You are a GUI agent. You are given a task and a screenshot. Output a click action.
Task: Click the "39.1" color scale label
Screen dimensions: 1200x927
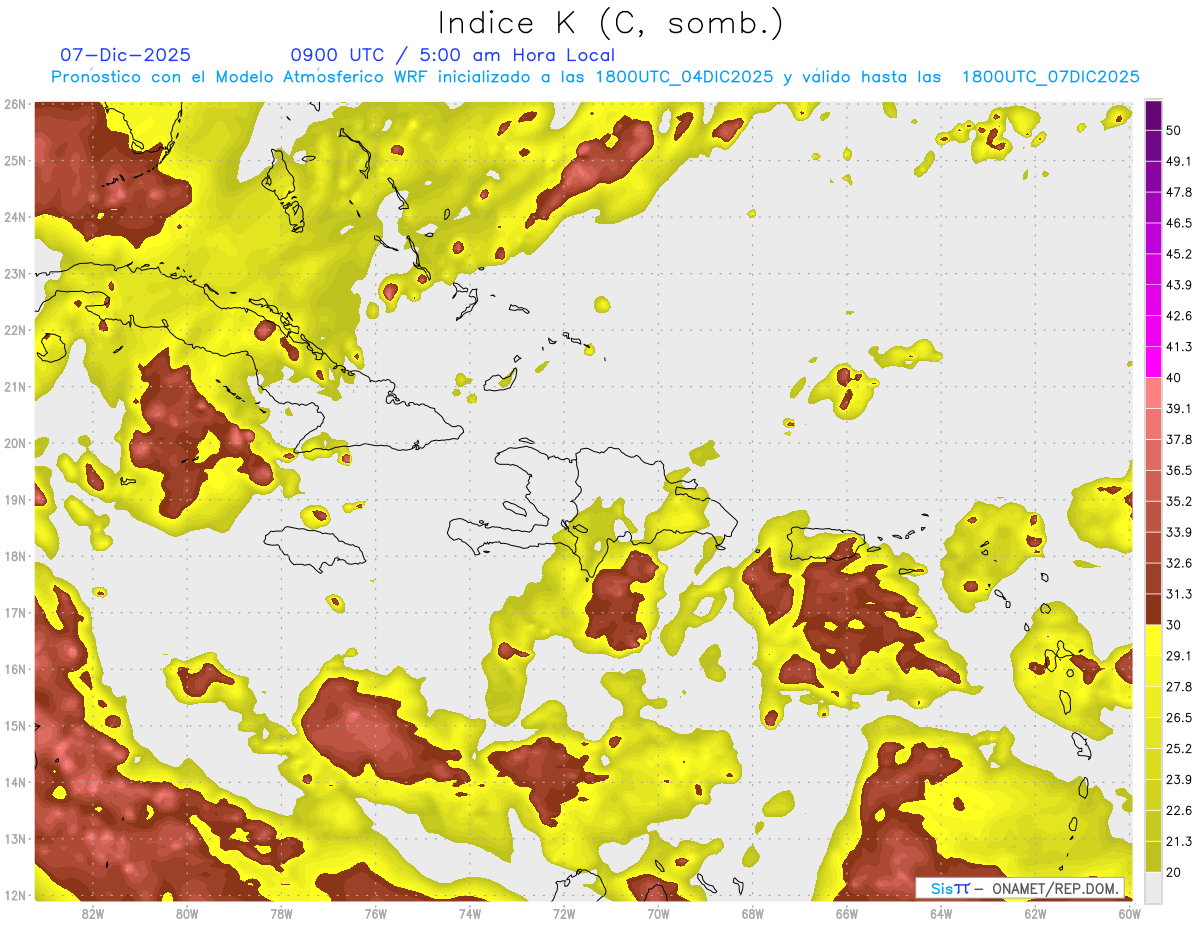pyautogui.click(x=1178, y=409)
